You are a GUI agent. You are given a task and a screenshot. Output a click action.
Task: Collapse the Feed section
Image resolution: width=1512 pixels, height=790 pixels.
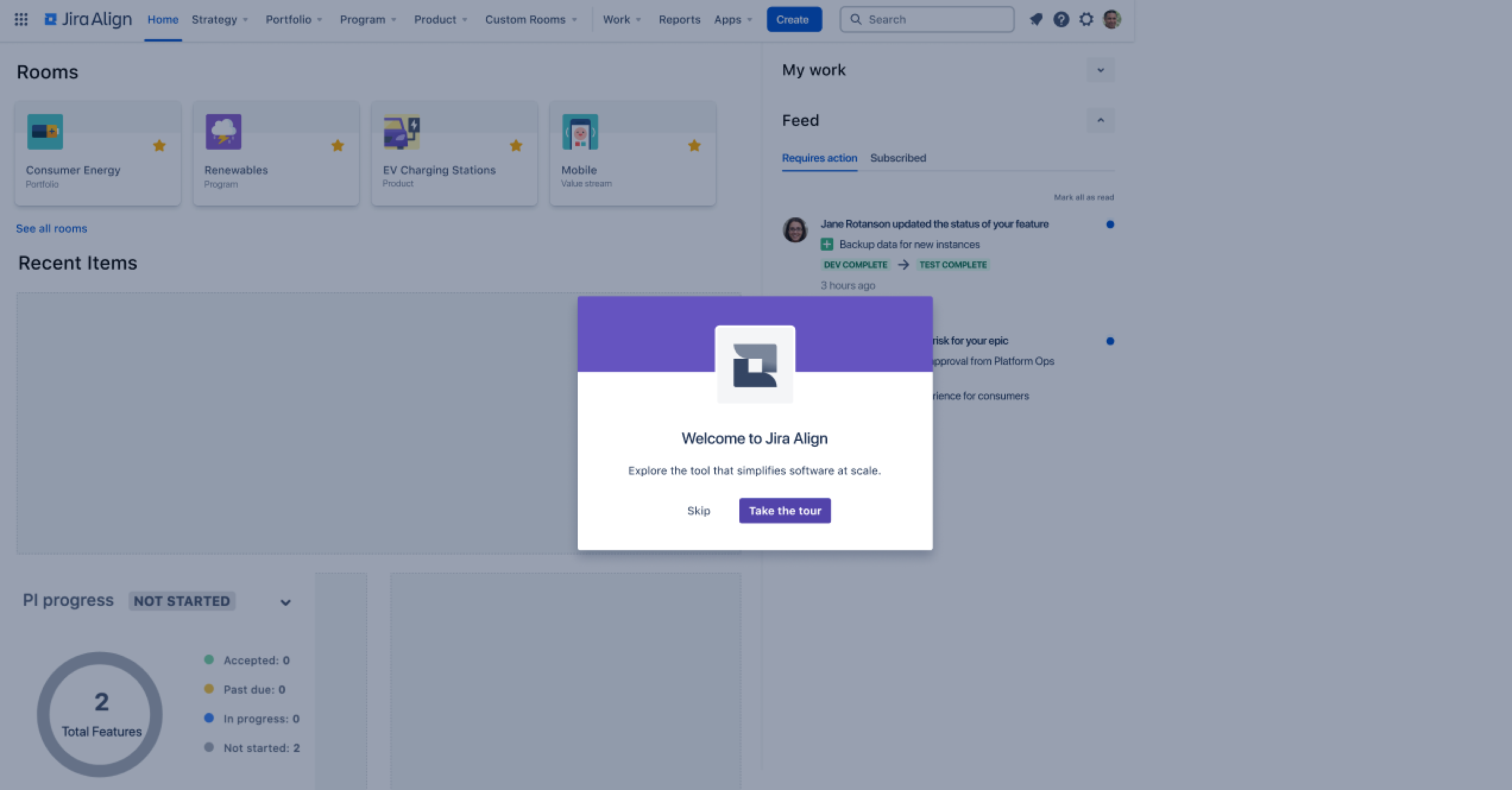[x=1100, y=121]
